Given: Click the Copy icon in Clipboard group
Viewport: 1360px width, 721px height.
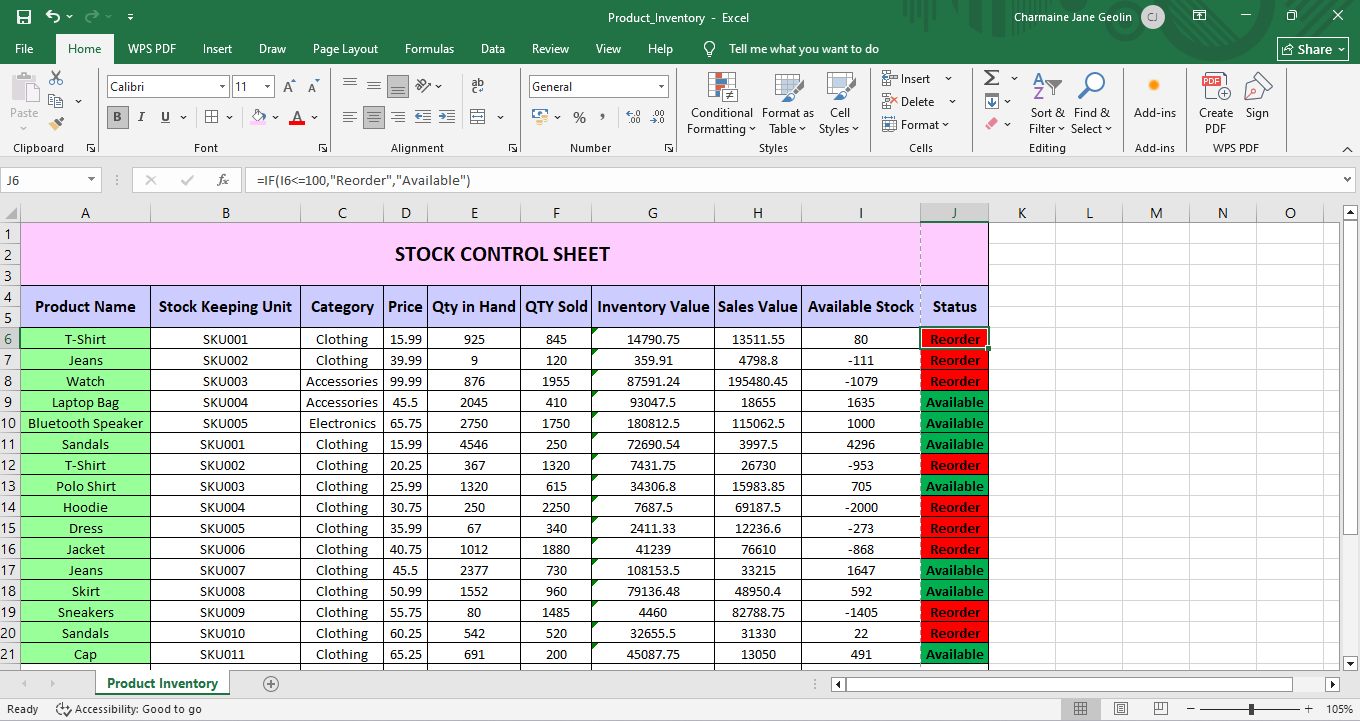Looking at the screenshot, I should tap(56, 101).
